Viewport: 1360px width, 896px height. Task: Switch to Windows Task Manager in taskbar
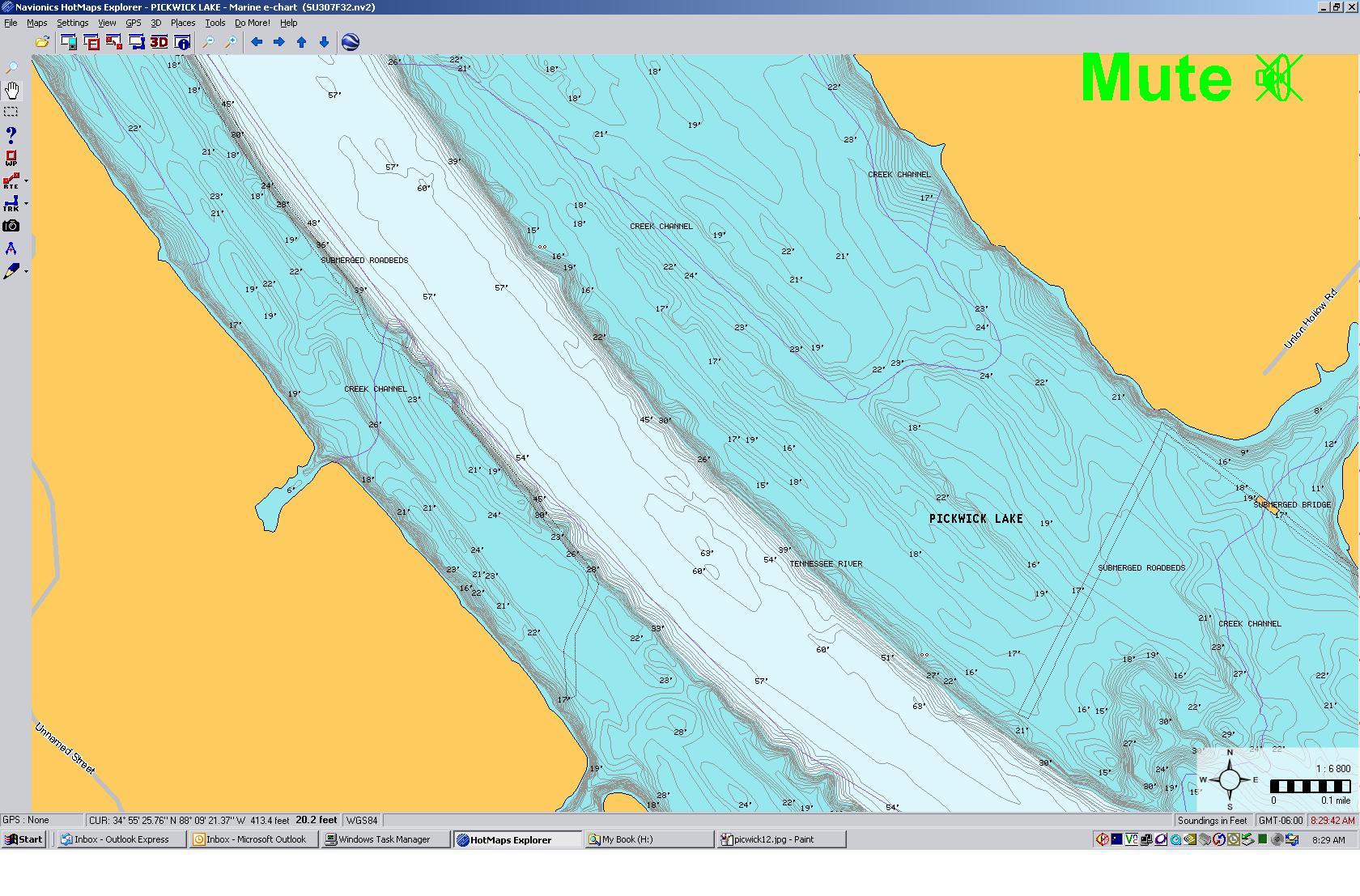pos(384,839)
